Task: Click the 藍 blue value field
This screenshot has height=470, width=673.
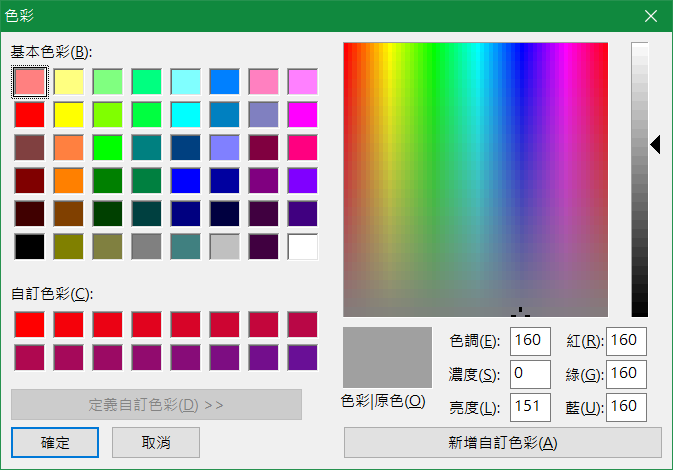Action: pos(626,407)
